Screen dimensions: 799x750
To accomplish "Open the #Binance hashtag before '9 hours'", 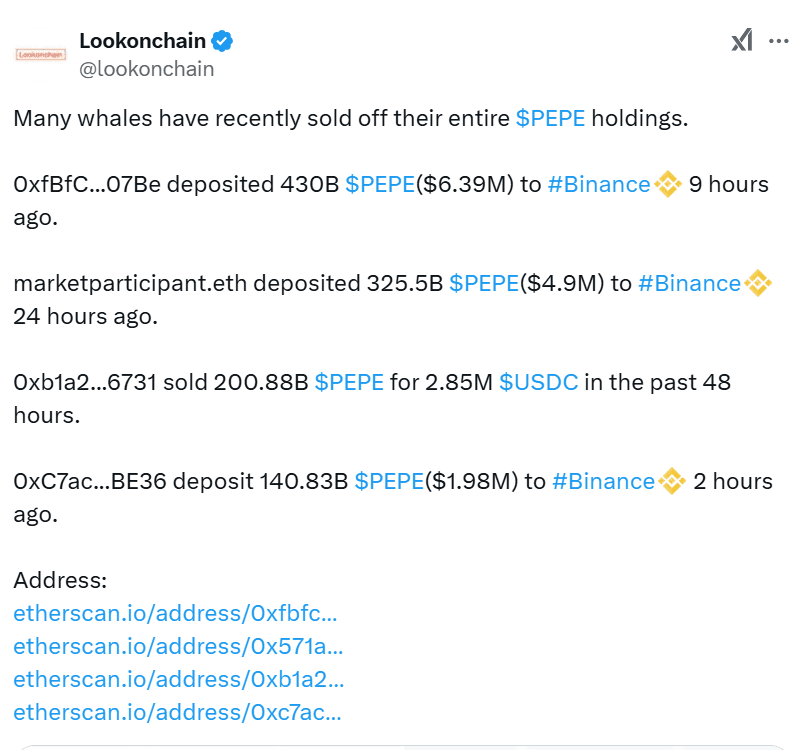I will pyautogui.click(x=599, y=184).
